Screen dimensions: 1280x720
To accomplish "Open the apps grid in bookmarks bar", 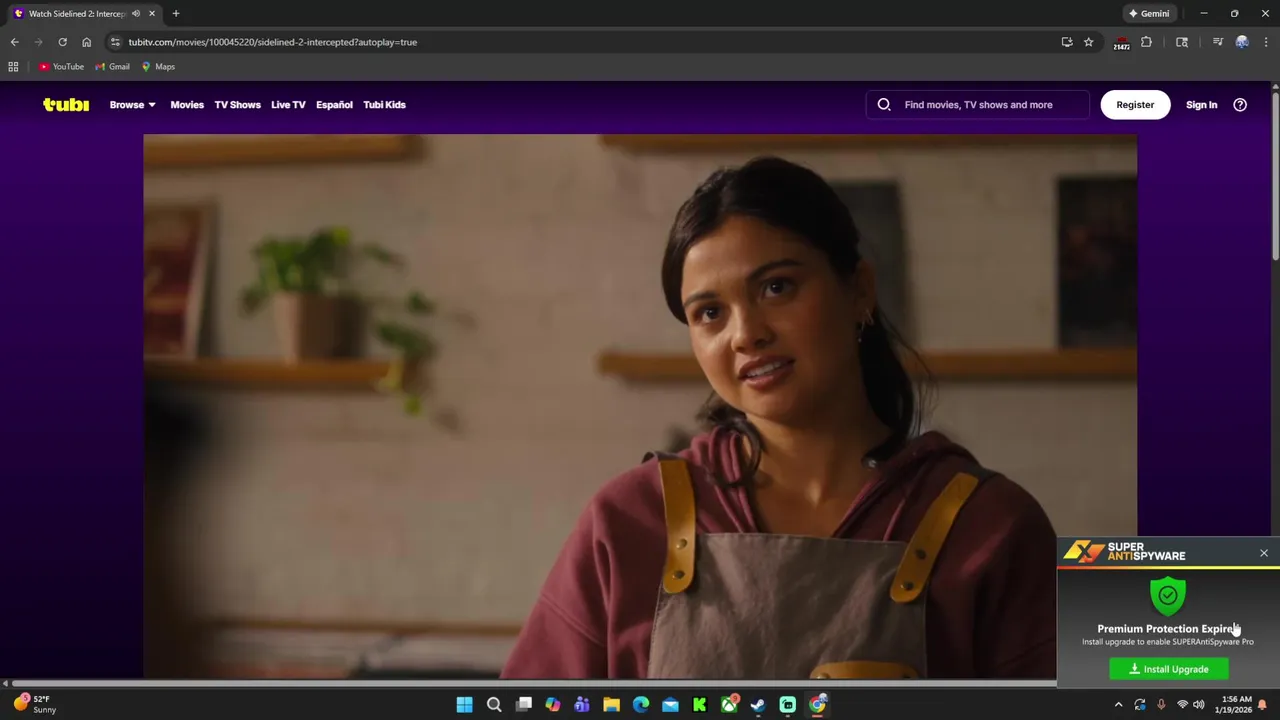I will 13,67.
